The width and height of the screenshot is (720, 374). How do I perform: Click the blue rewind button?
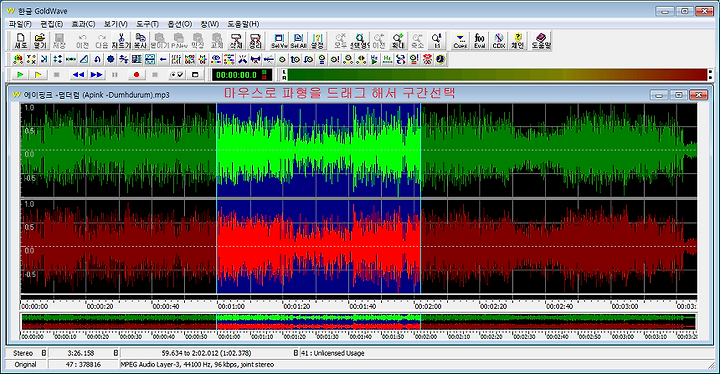79,74
